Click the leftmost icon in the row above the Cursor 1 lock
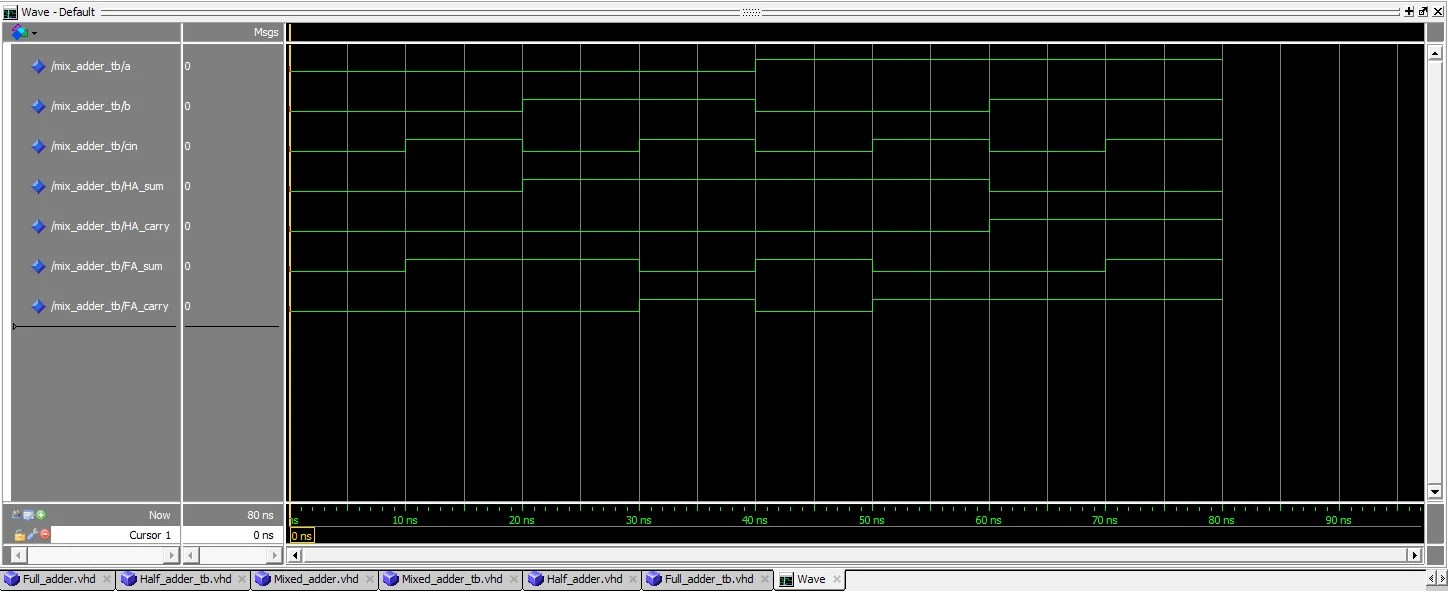The image size is (1448, 591). coord(18,514)
